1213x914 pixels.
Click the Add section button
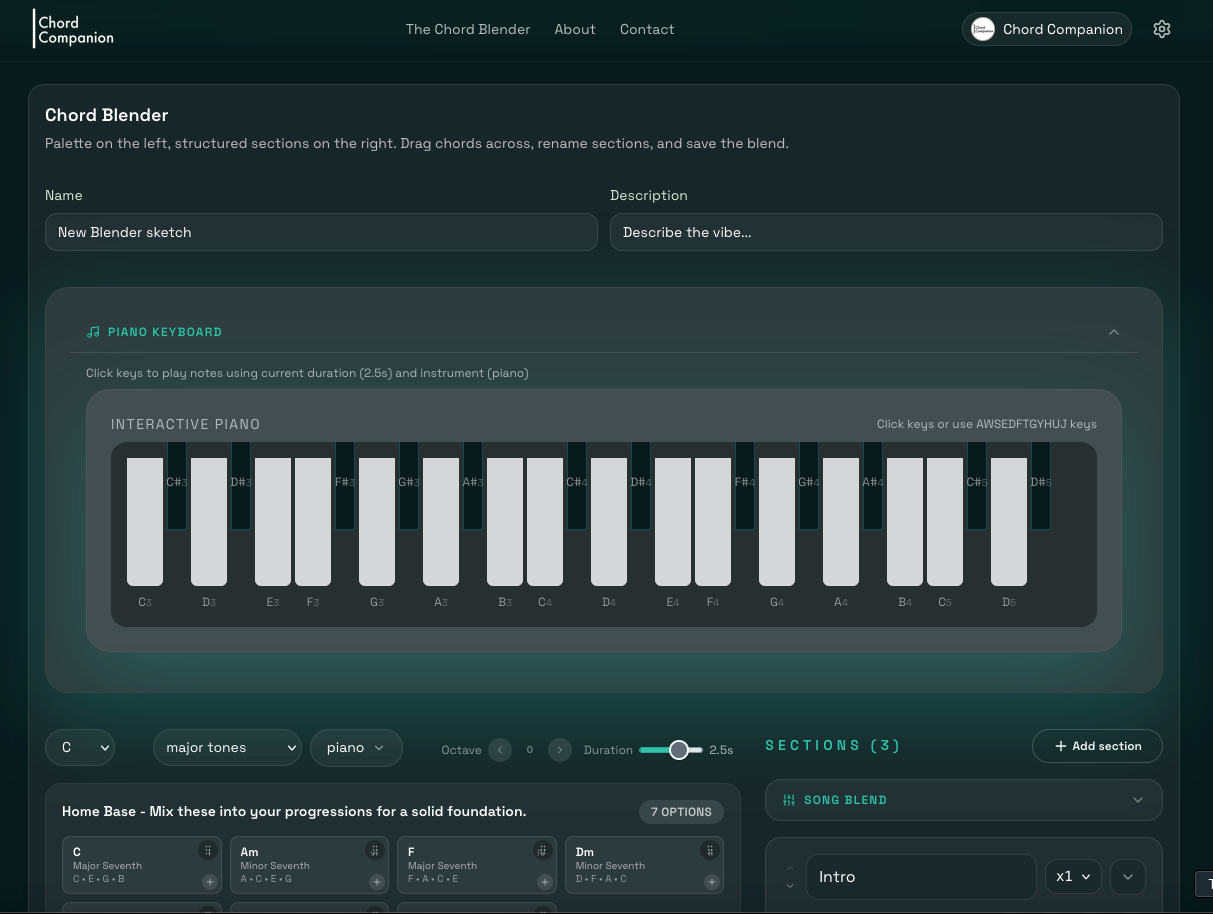point(1097,746)
